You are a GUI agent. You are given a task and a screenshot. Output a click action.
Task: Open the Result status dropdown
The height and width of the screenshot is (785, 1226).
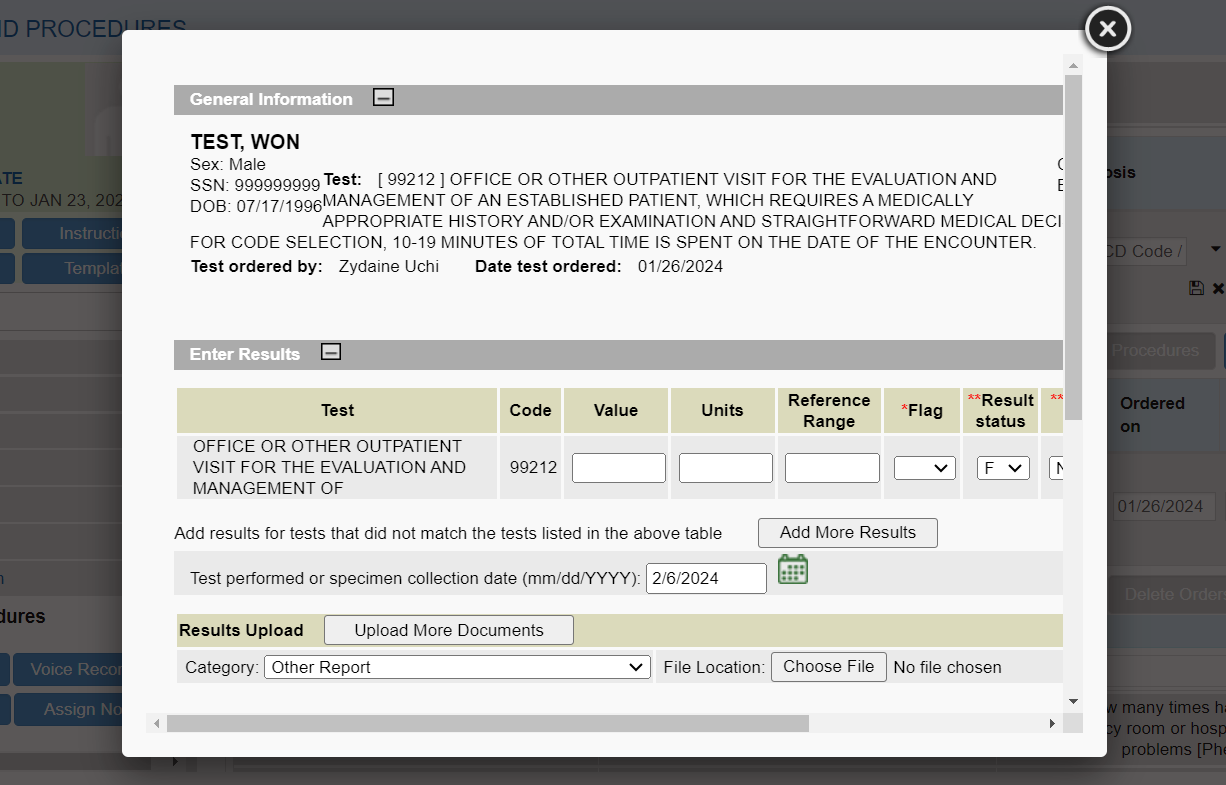1002,468
